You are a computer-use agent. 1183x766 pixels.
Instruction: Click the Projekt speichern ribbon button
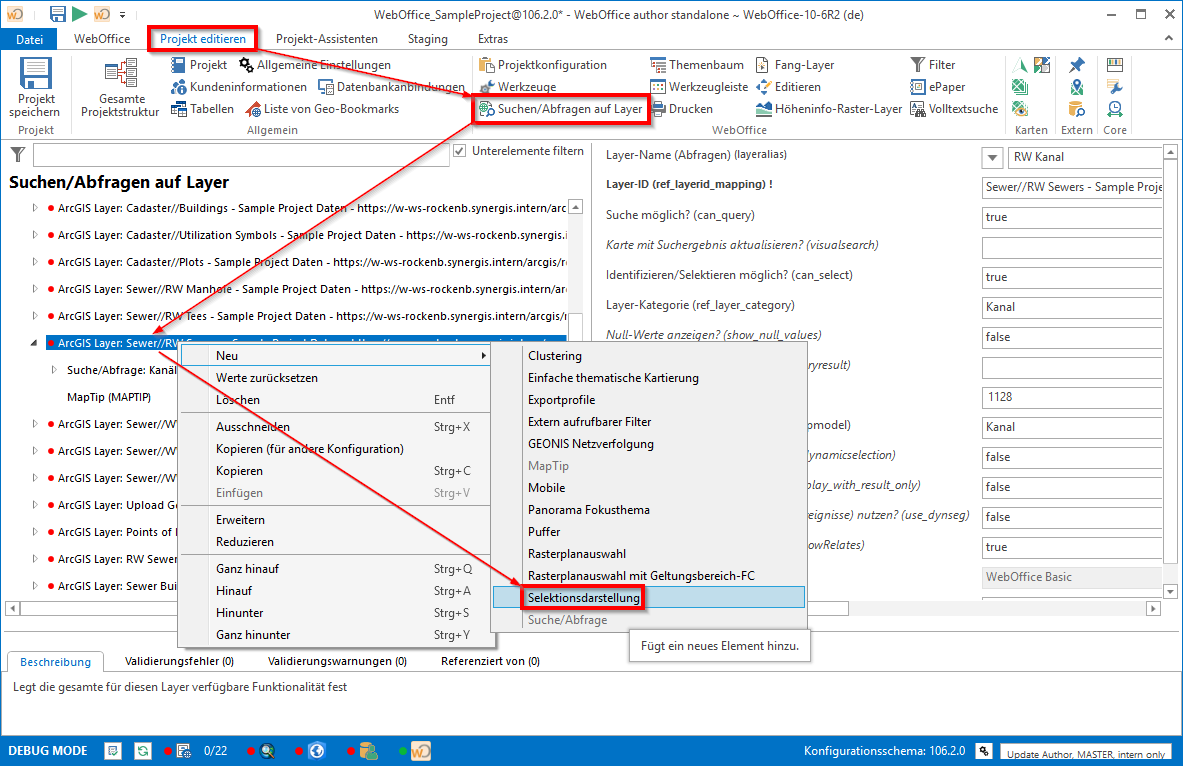tap(37, 88)
